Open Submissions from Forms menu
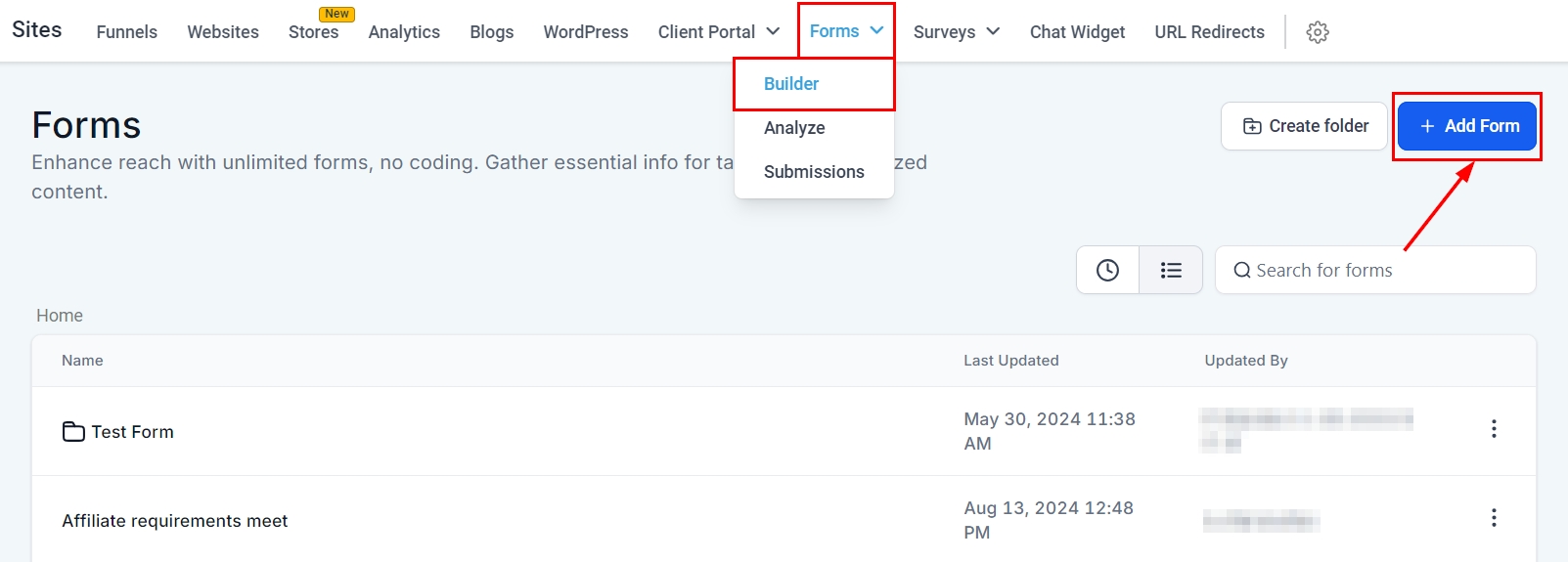 coord(814,172)
